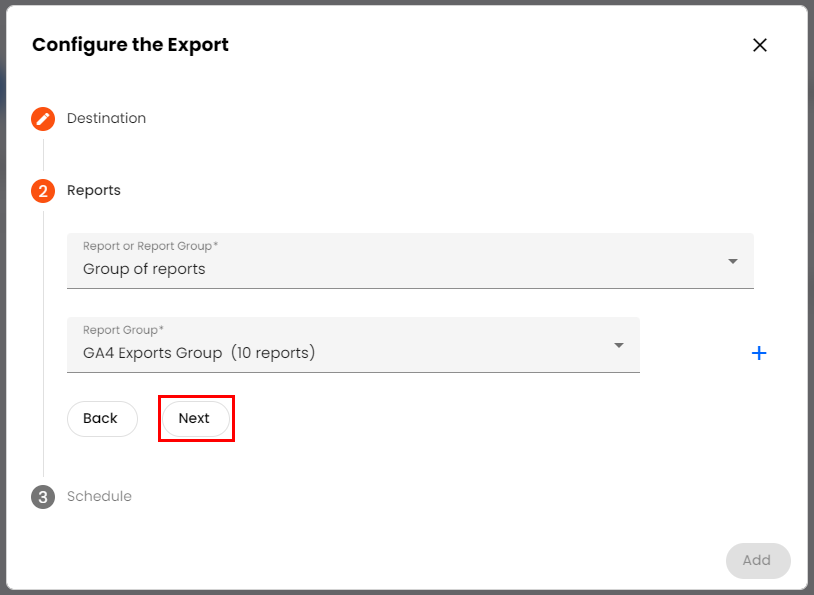The width and height of the screenshot is (814, 595).
Task: Click the vertical stepper line below Destination
Action: click(43, 155)
